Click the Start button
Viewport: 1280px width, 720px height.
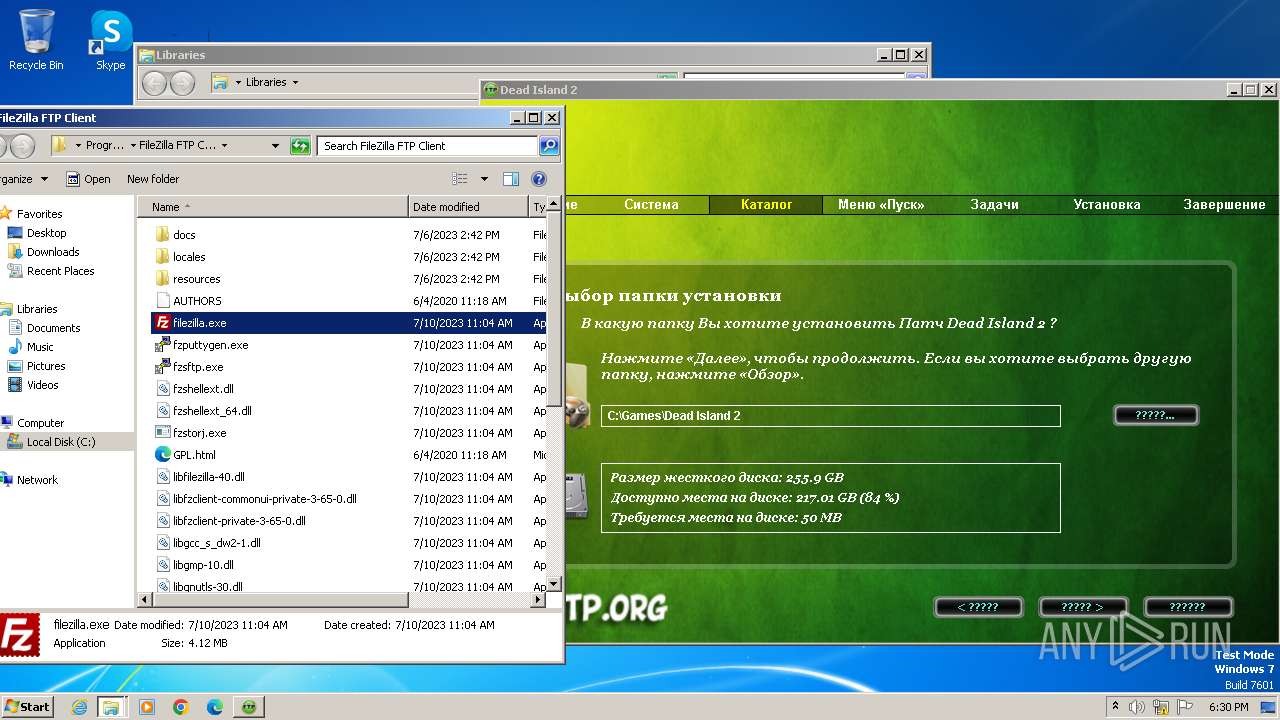click(27, 707)
